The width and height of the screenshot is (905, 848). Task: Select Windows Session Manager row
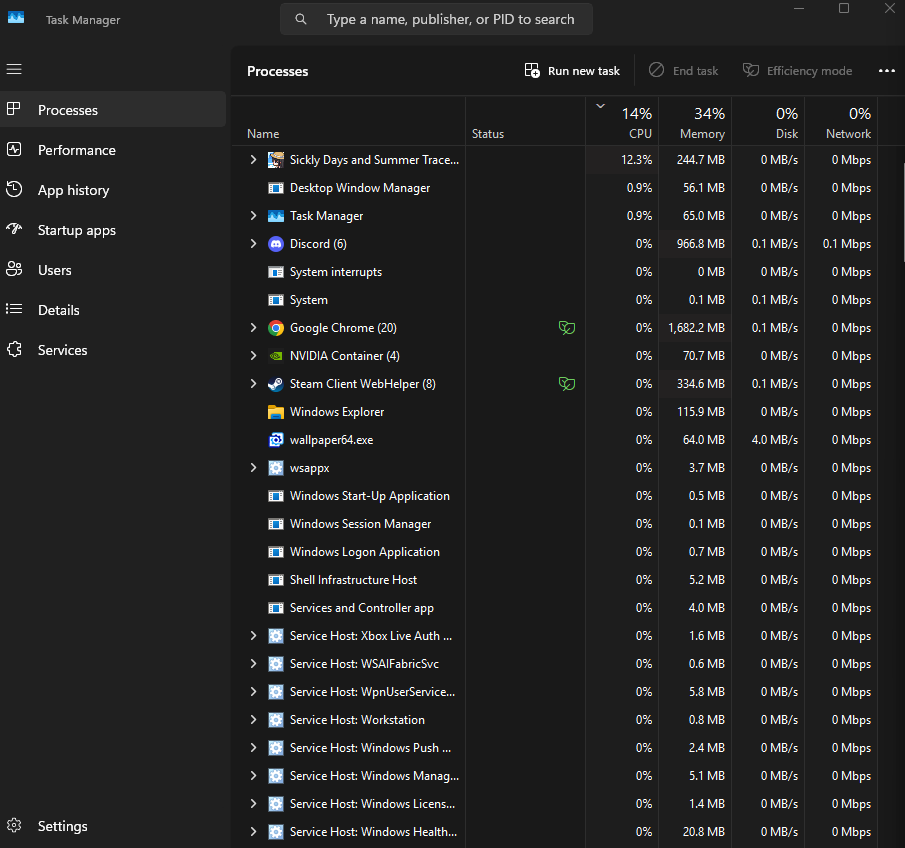pos(554,524)
